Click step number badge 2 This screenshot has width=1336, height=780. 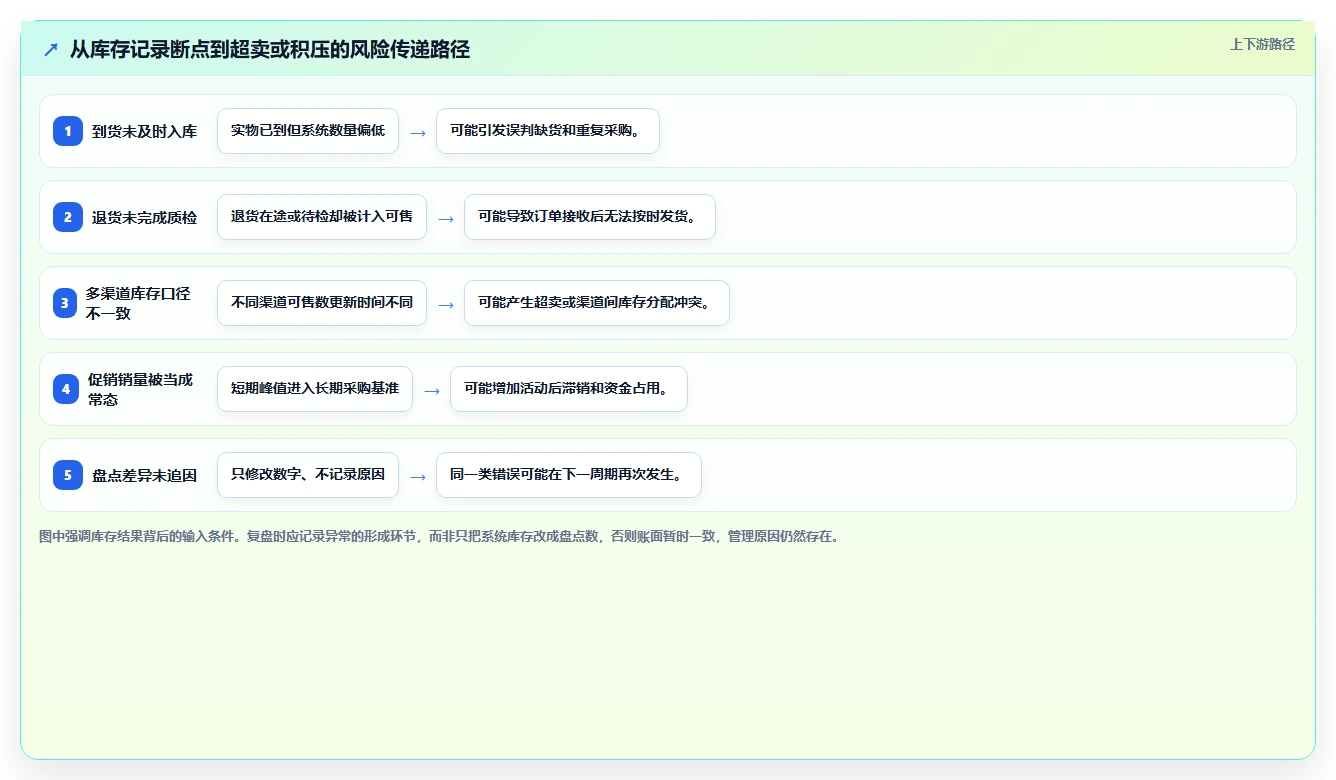68,216
